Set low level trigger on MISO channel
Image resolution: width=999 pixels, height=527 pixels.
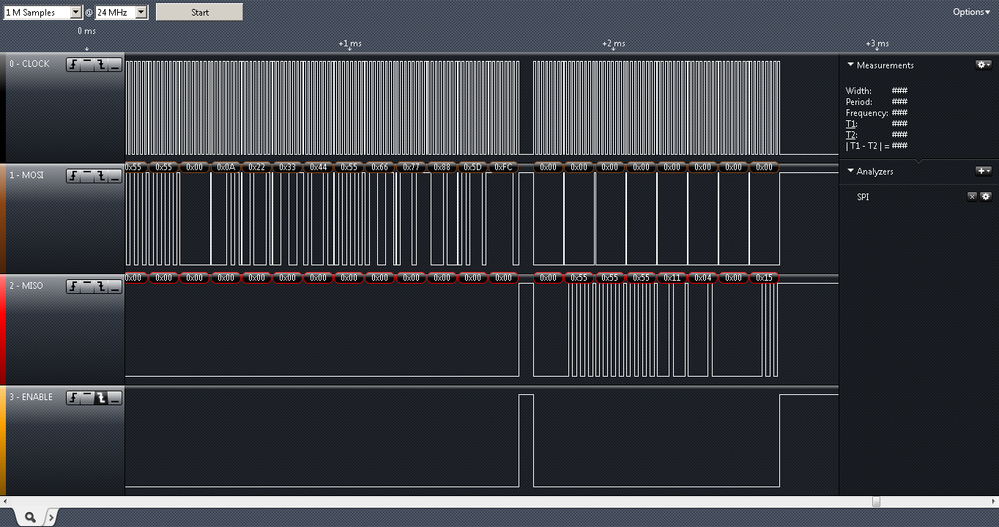coord(115,287)
